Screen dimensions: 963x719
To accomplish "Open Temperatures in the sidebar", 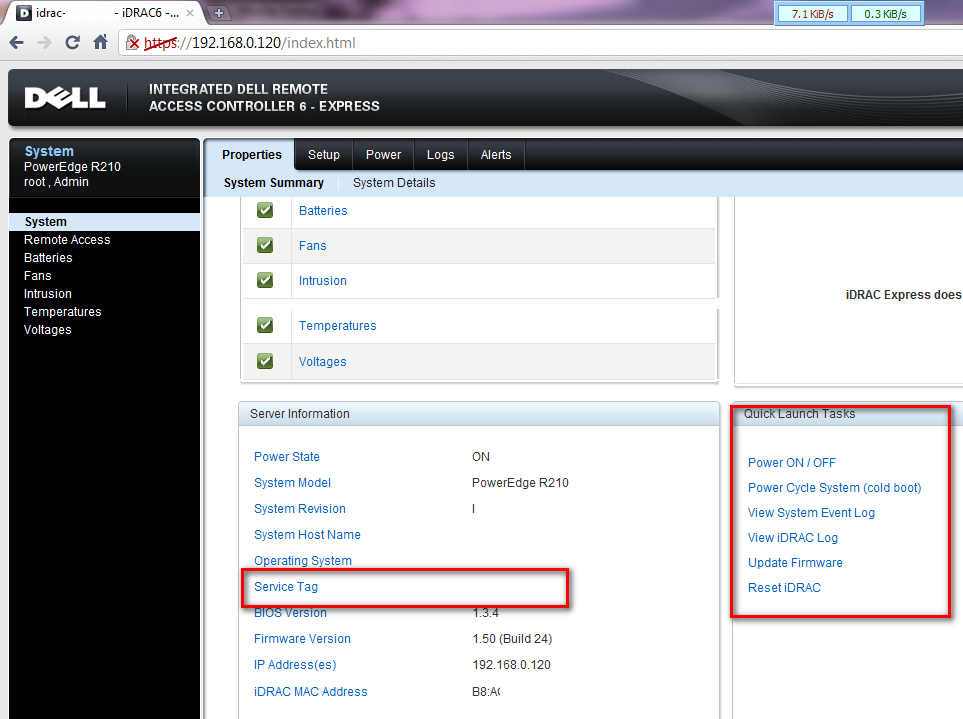I will (x=63, y=312).
